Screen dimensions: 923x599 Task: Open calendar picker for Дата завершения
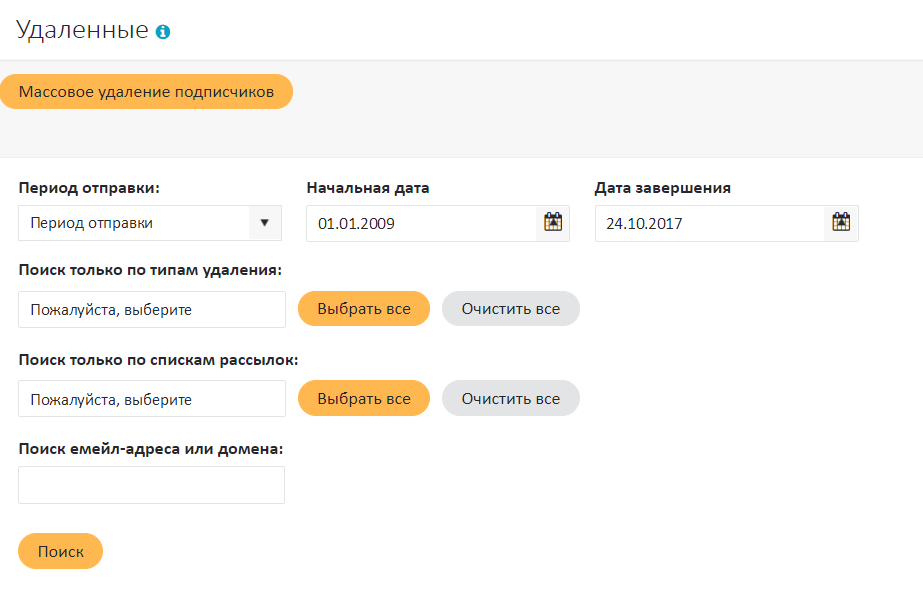[841, 223]
